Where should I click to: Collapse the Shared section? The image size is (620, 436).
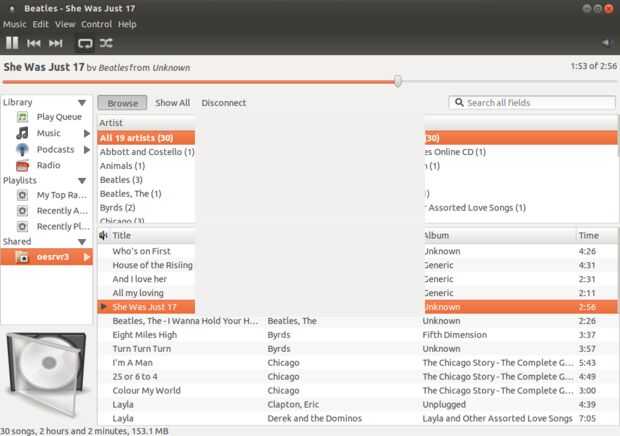pos(82,242)
